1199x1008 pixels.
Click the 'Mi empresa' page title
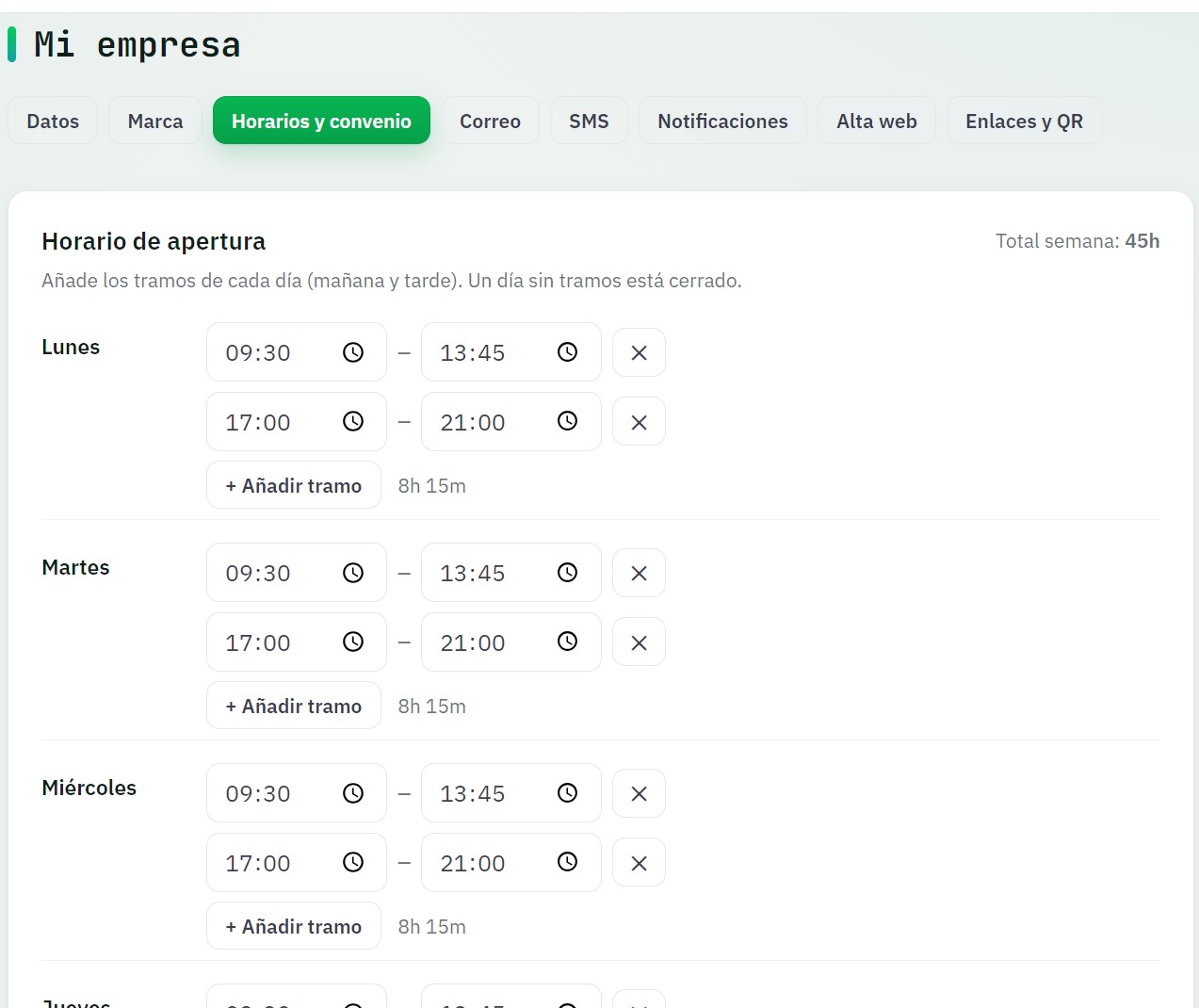(x=138, y=44)
